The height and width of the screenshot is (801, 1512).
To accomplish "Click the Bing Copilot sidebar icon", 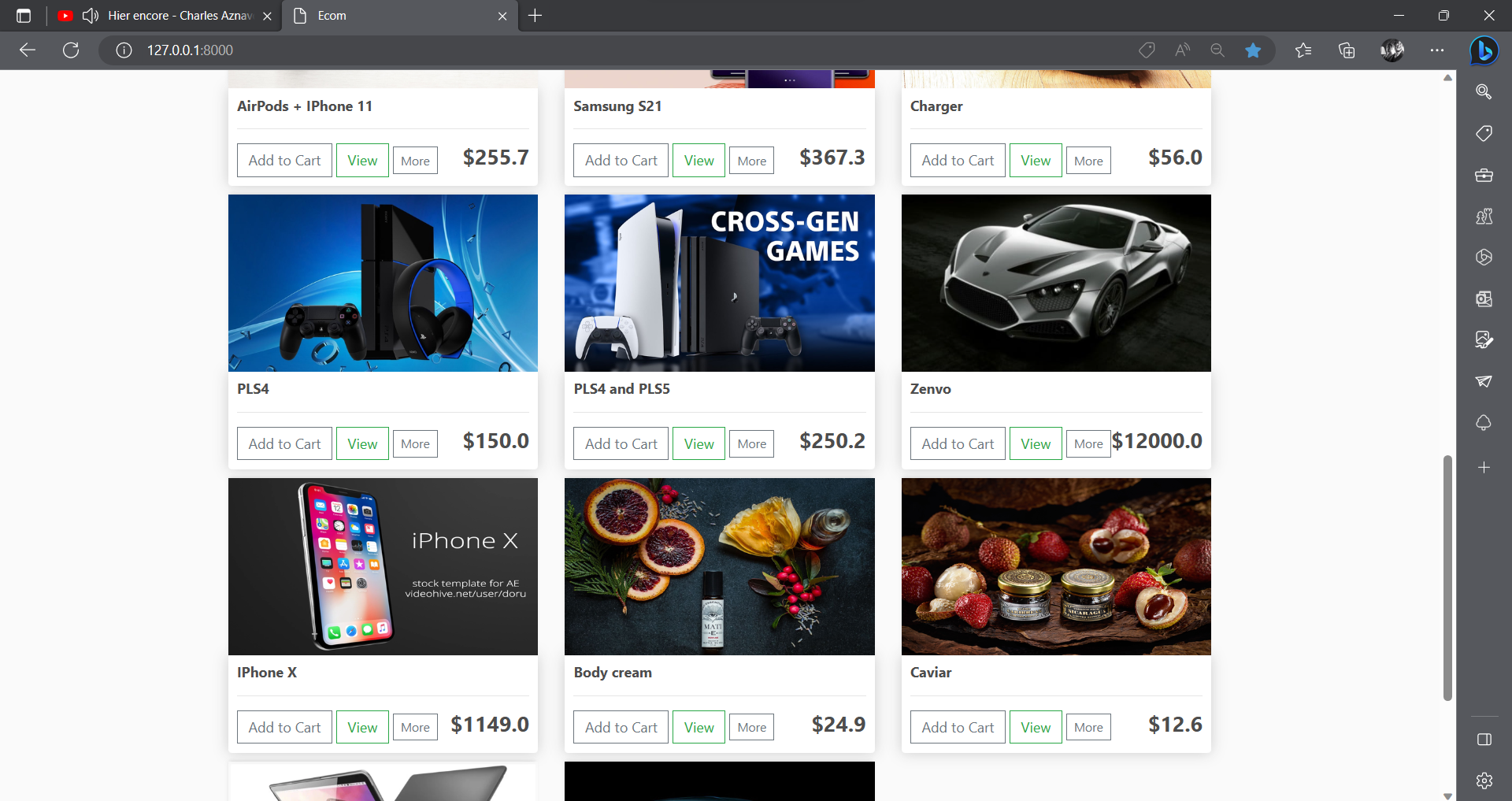I will coord(1484,50).
